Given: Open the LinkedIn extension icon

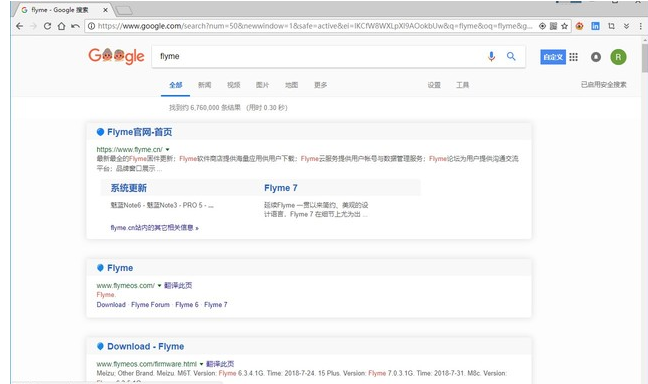Looking at the screenshot, I should coord(596,26).
